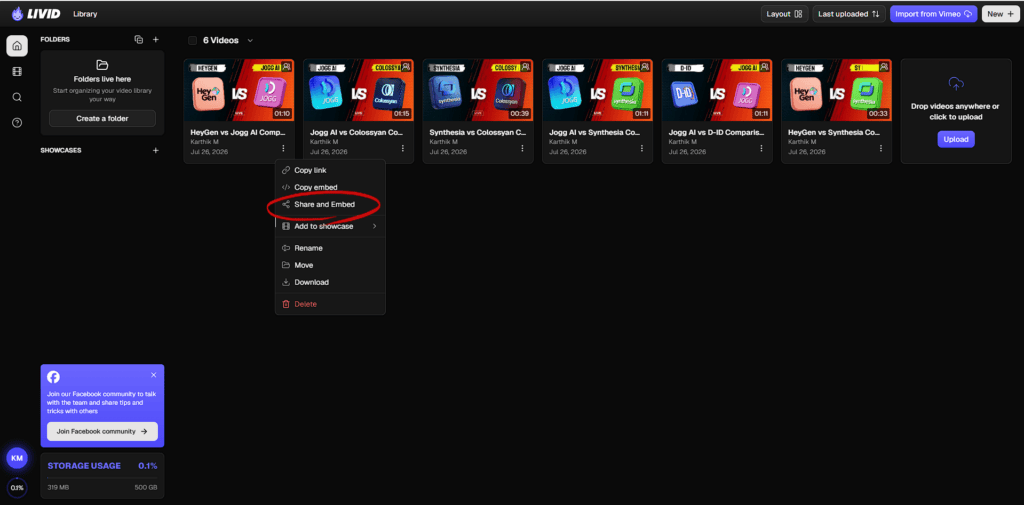This screenshot has width=1024, height=505.
Task: Dismiss the Facebook community banner
Action: pos(153,375)
